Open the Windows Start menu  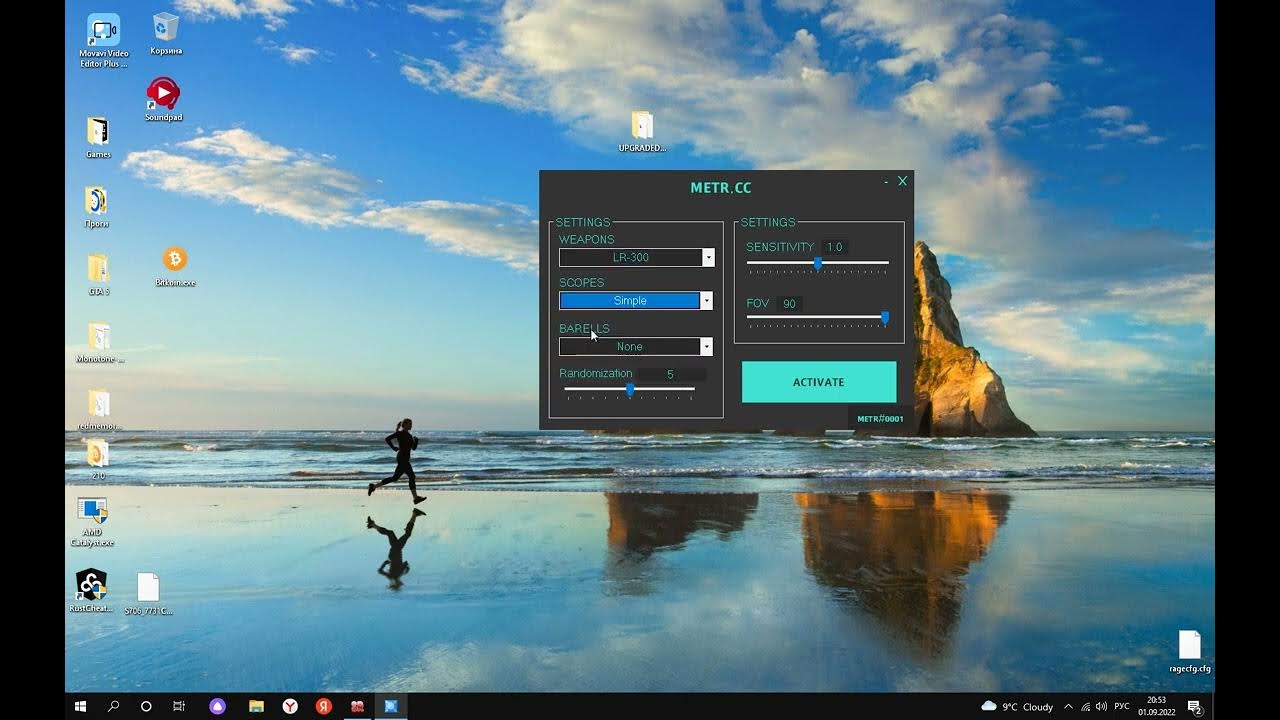pos(81,706)
